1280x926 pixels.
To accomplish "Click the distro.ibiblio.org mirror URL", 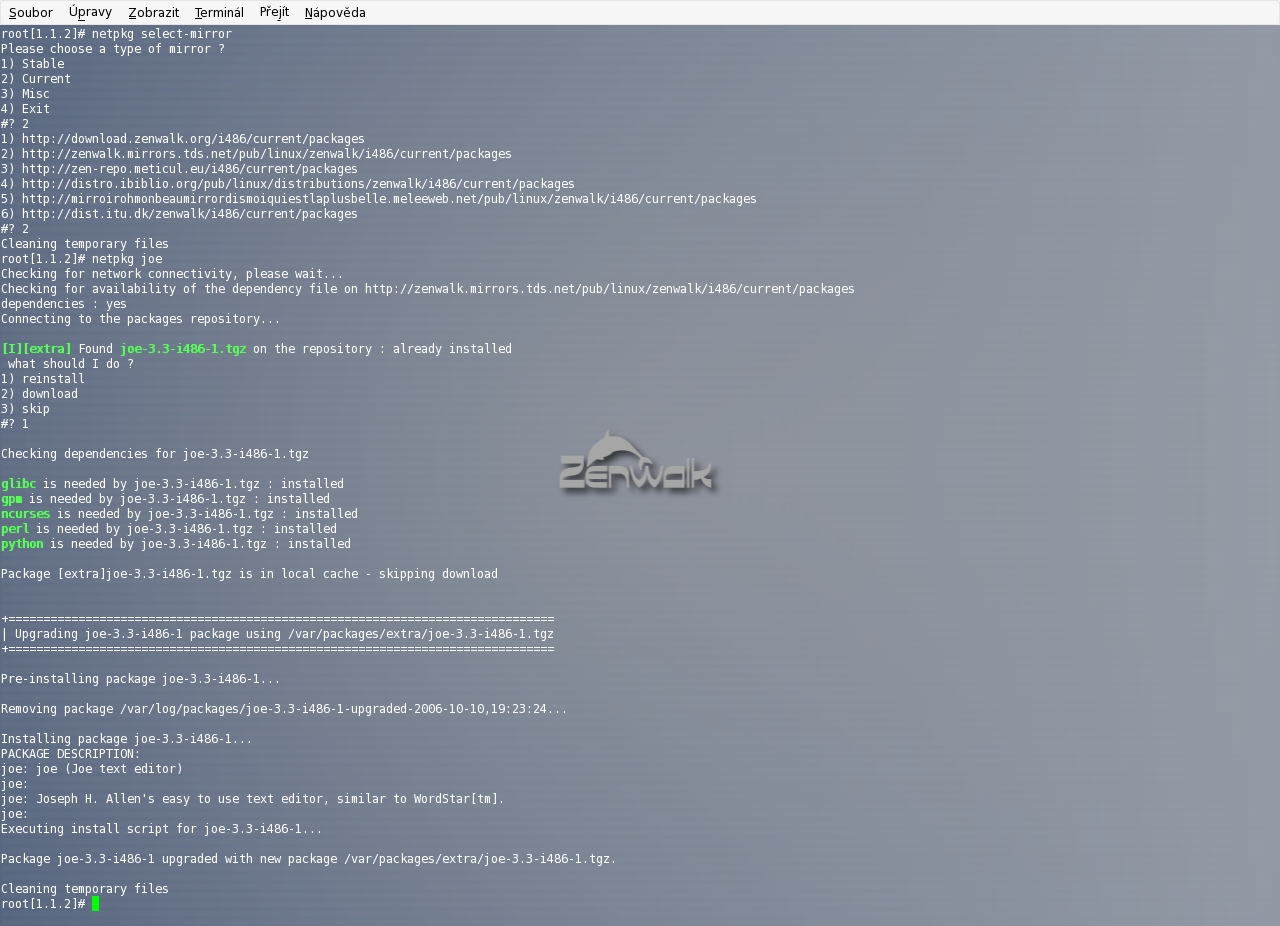I will pos(298,184).
